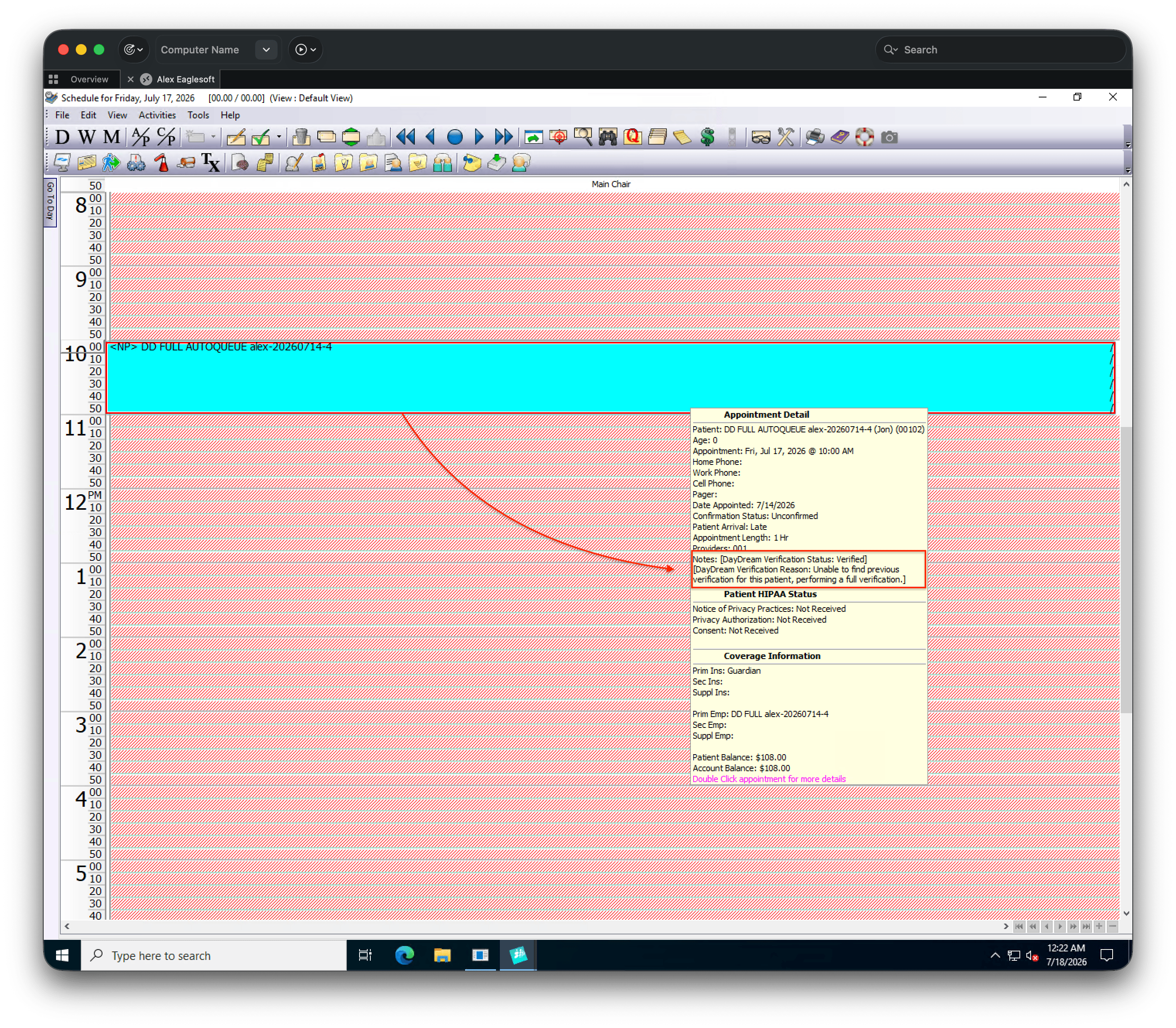This screenshot has height=1028, width=1176.
Task: Click the lifebuoy help icon
Action: click(865, 138)
